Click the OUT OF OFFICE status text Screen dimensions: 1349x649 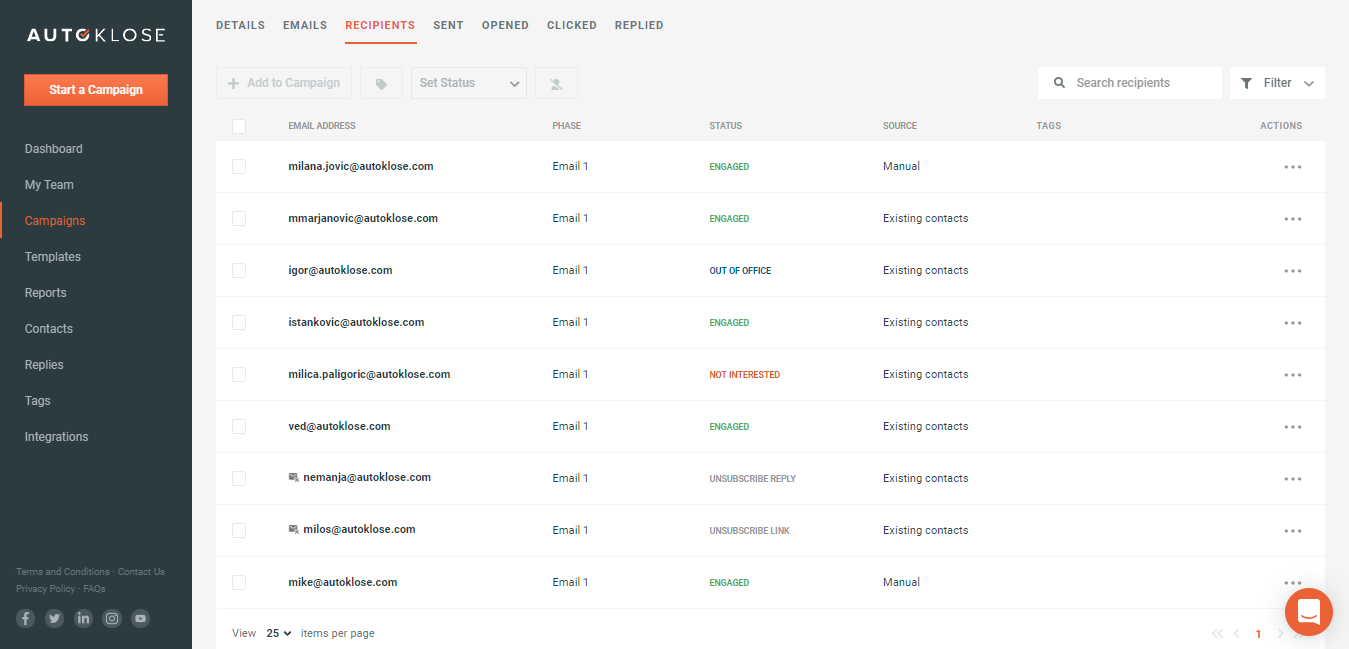tap(741, 271)
